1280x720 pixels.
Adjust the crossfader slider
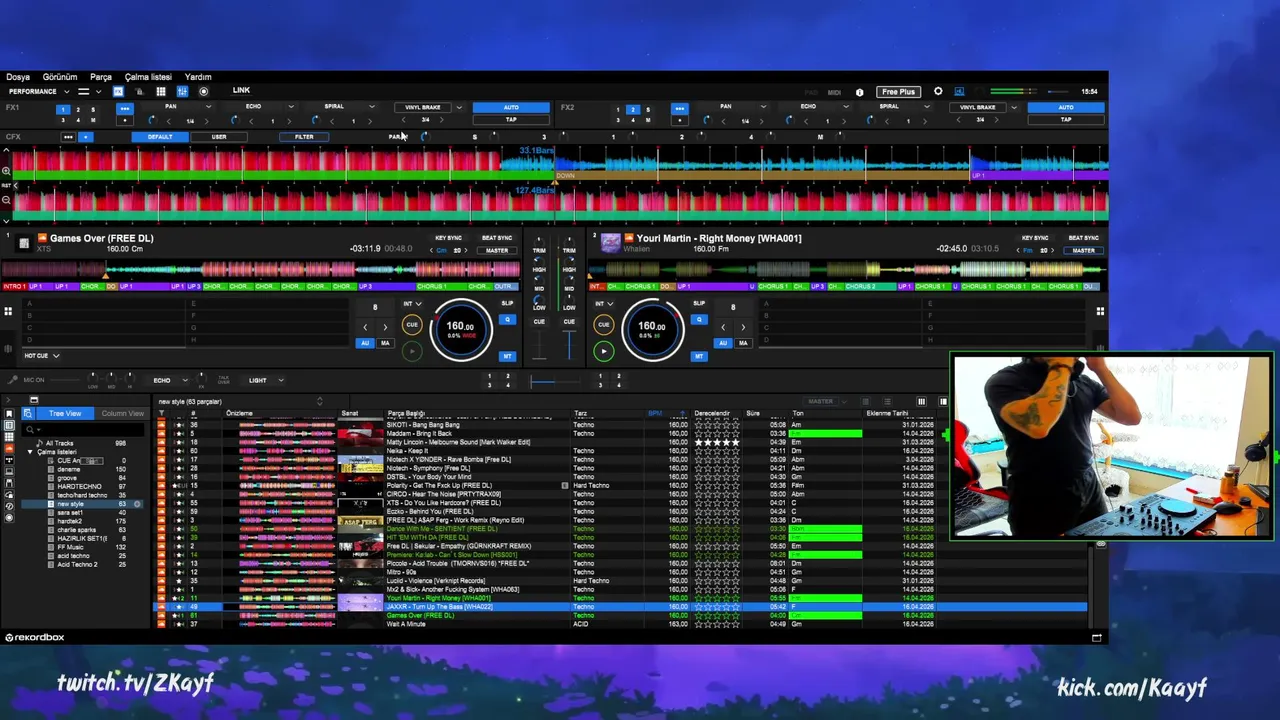pyautogui.click(x=555, y=380)
